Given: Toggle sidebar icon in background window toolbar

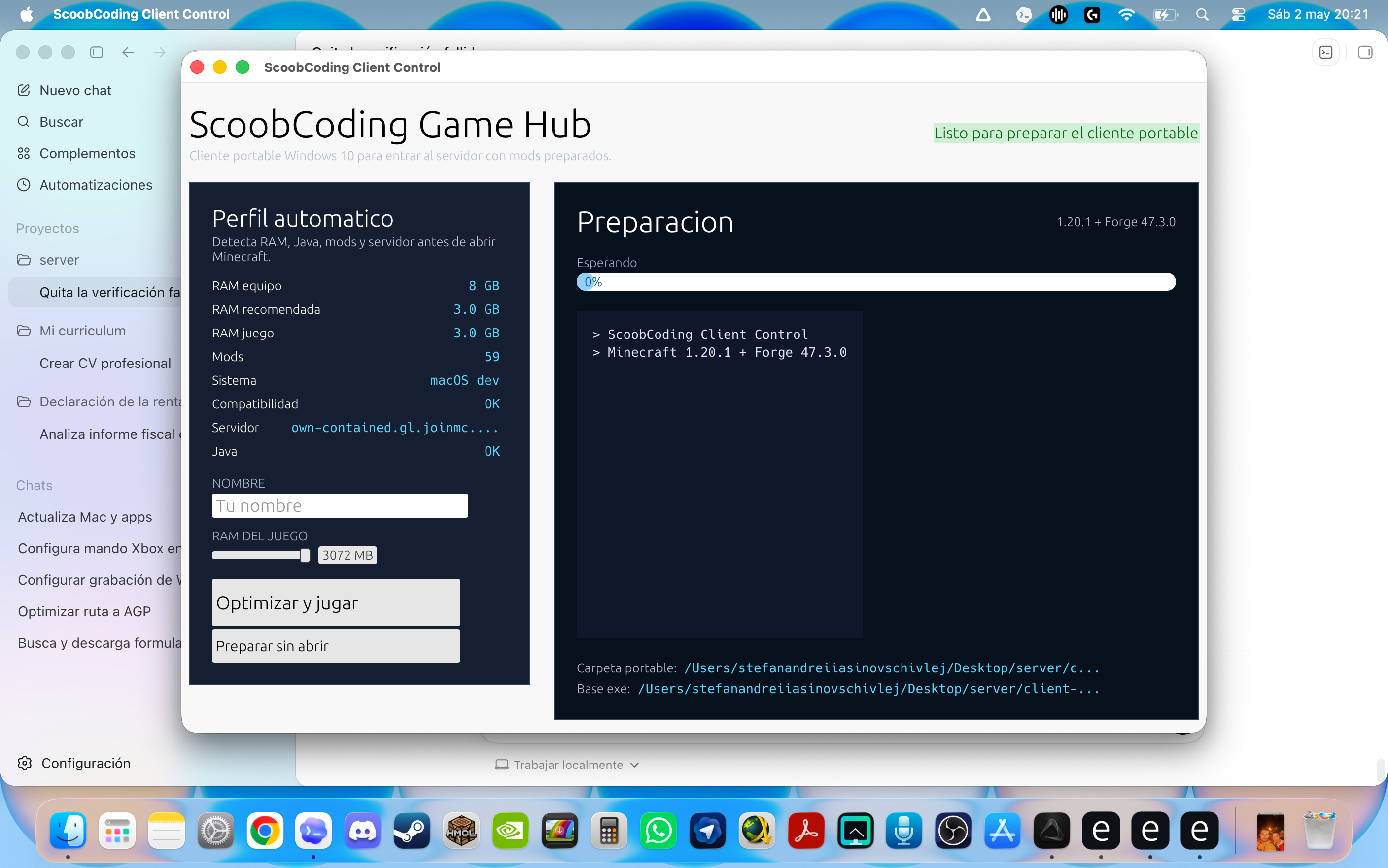Looking at the screenshot, I should tap(97, 52).
